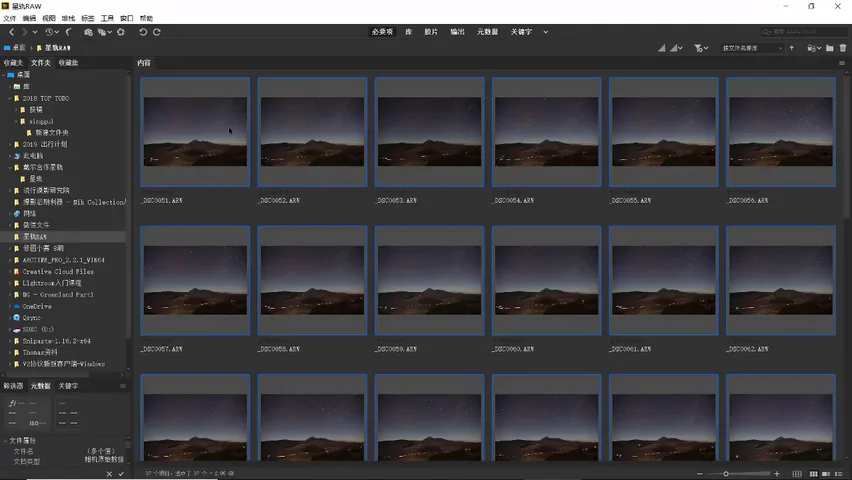Screen dimensions: 852x480
Task: Open the 编辑 menu
Action: pos(29,18)
